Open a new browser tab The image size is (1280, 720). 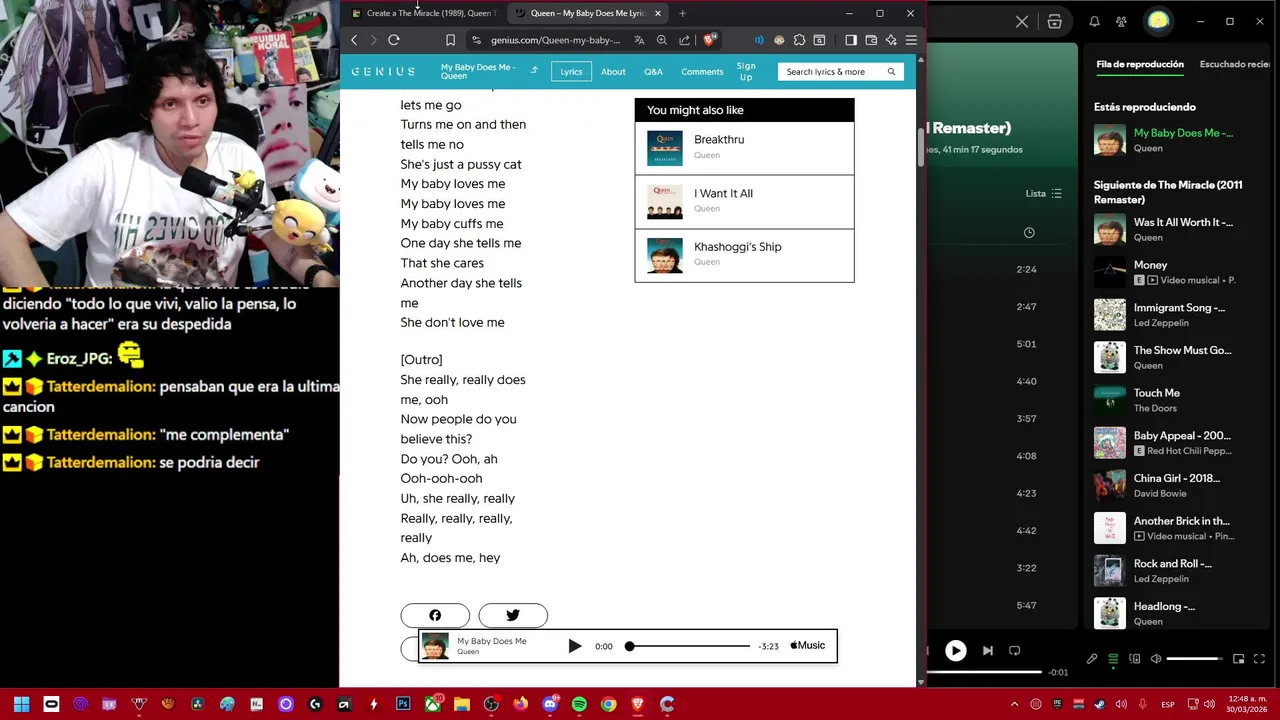click(x=682, y=13)
